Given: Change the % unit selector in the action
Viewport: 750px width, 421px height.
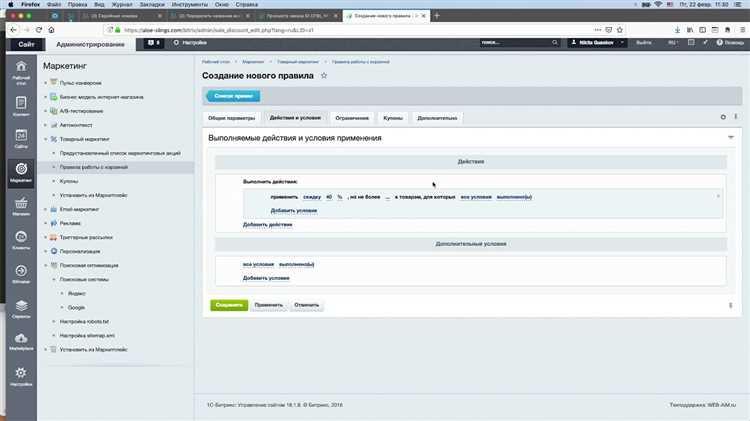Looking at the screenshot, I should tap(340, 197).
